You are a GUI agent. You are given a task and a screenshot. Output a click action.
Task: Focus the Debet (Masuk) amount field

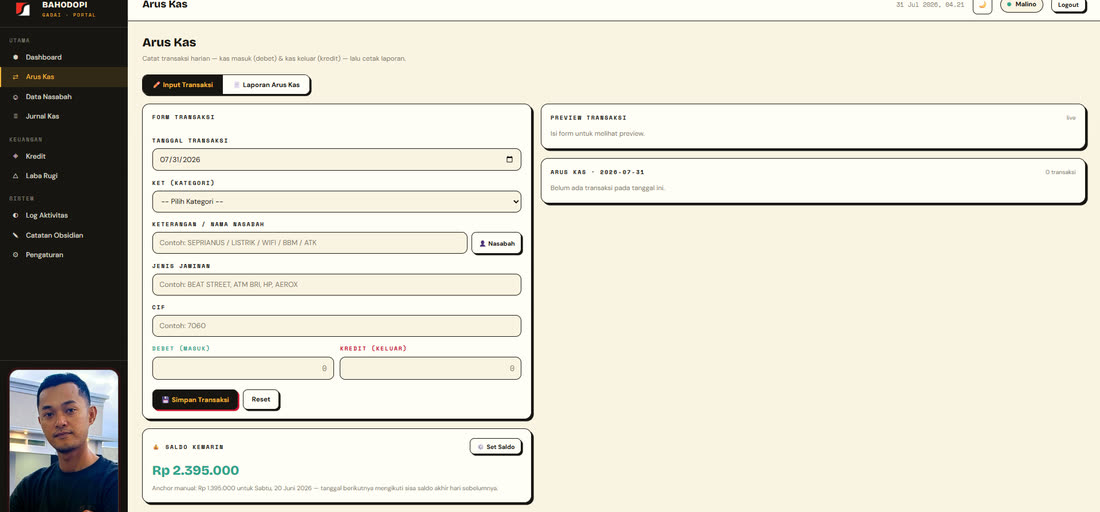pos(243,368)
